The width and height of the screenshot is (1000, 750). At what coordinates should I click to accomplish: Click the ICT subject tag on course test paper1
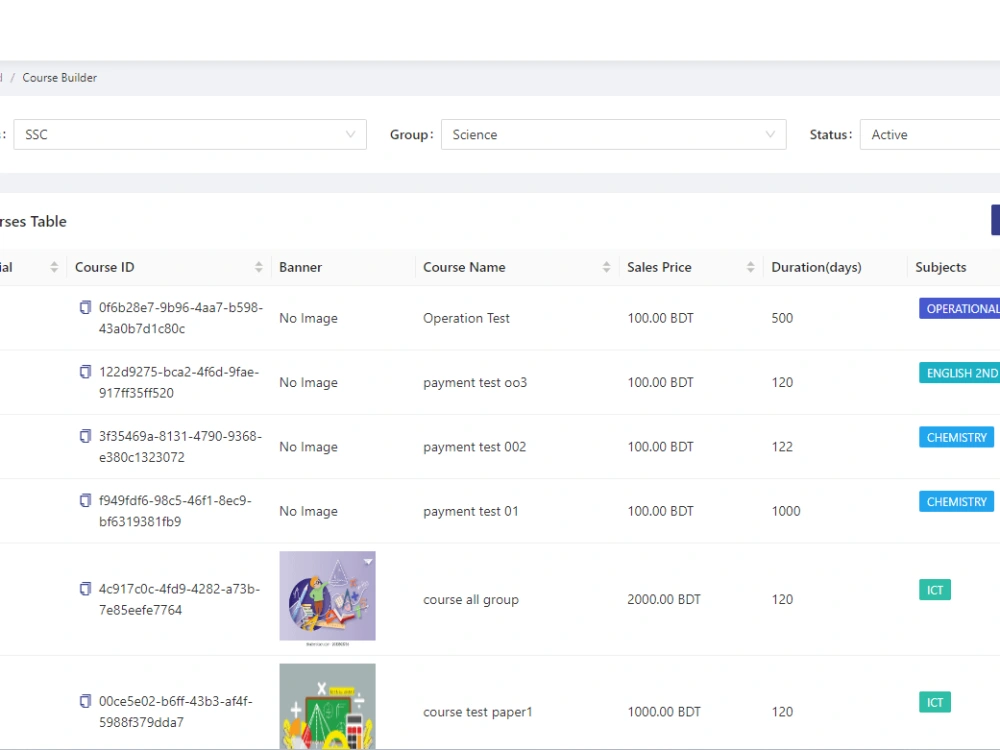click(x=934, y=702)
